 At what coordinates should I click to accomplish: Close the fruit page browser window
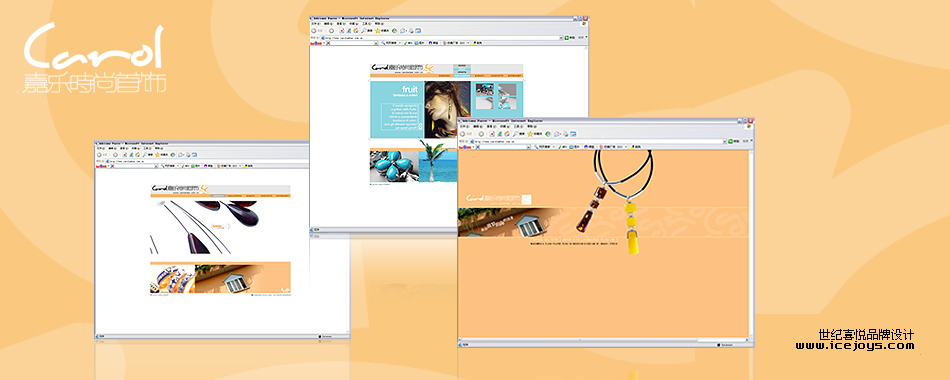pyautogui.click(x=586, y=18)
